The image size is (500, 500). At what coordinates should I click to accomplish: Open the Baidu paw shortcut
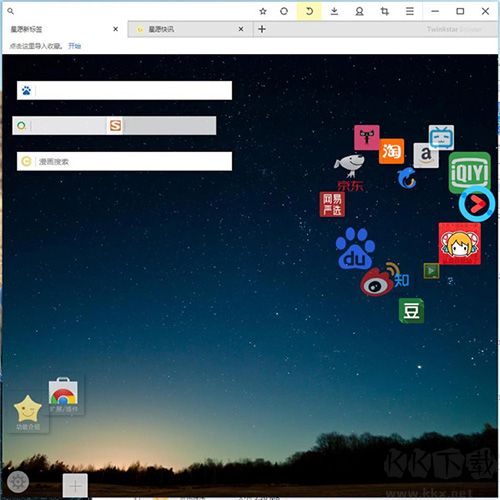coord(355,249)
